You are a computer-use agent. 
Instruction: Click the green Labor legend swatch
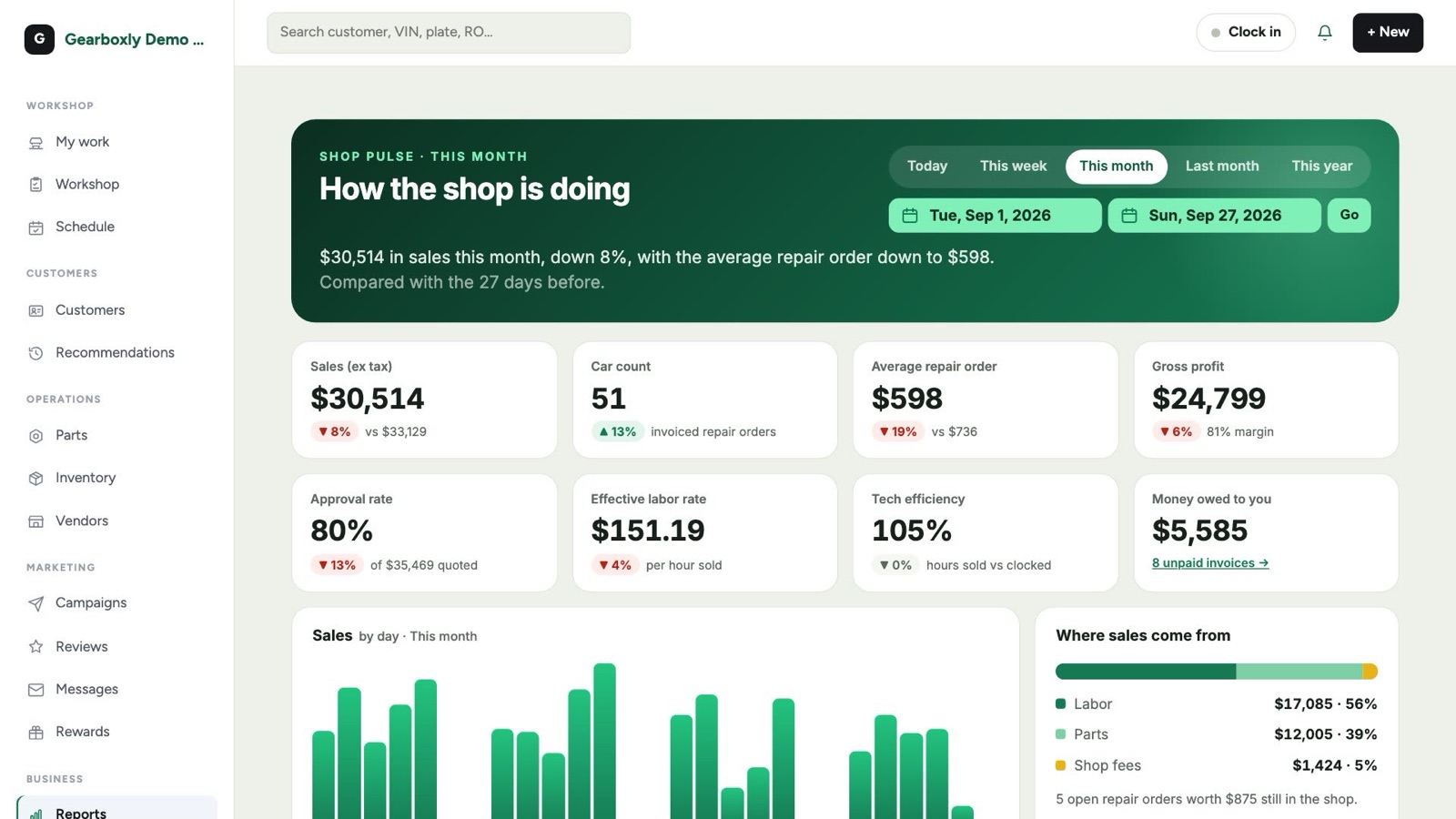click(x=1060, y=703)
